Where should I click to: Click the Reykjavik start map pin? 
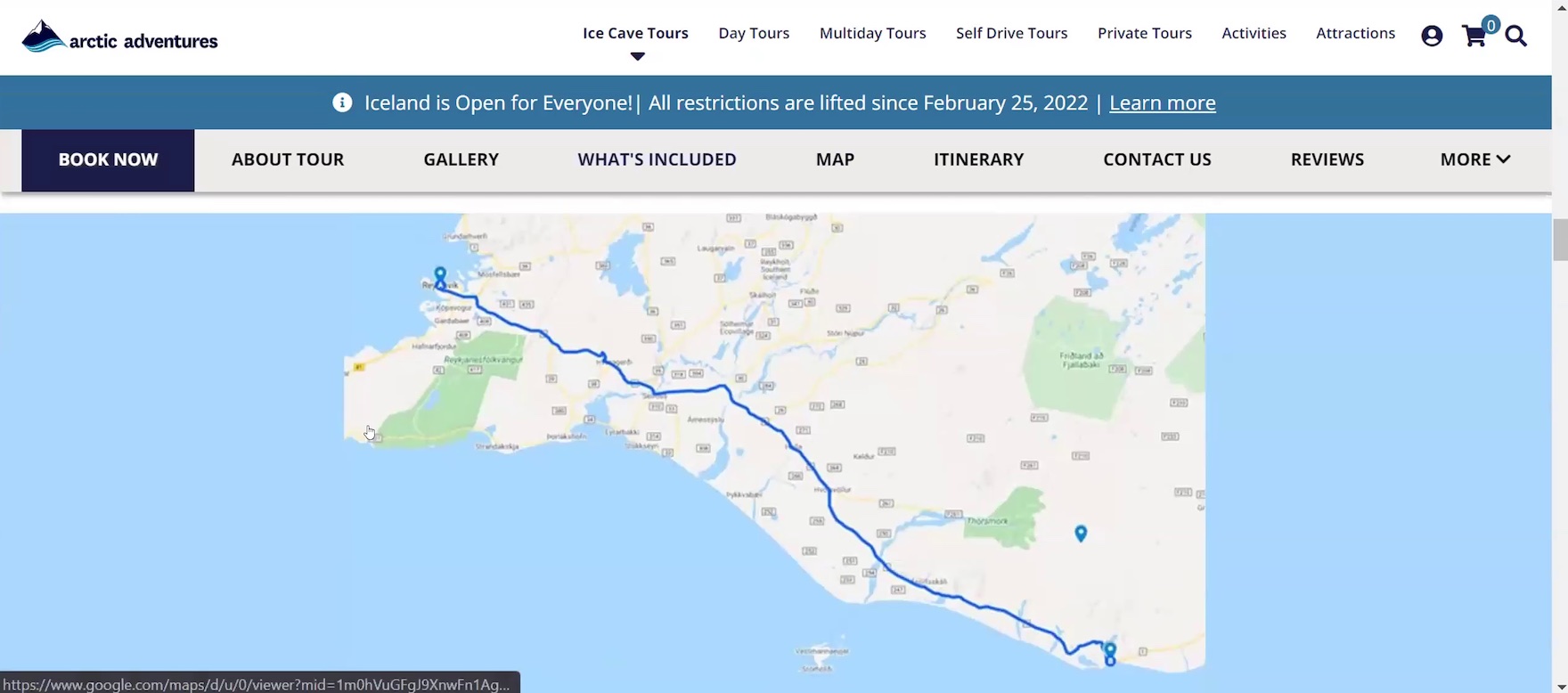point(440,276)
